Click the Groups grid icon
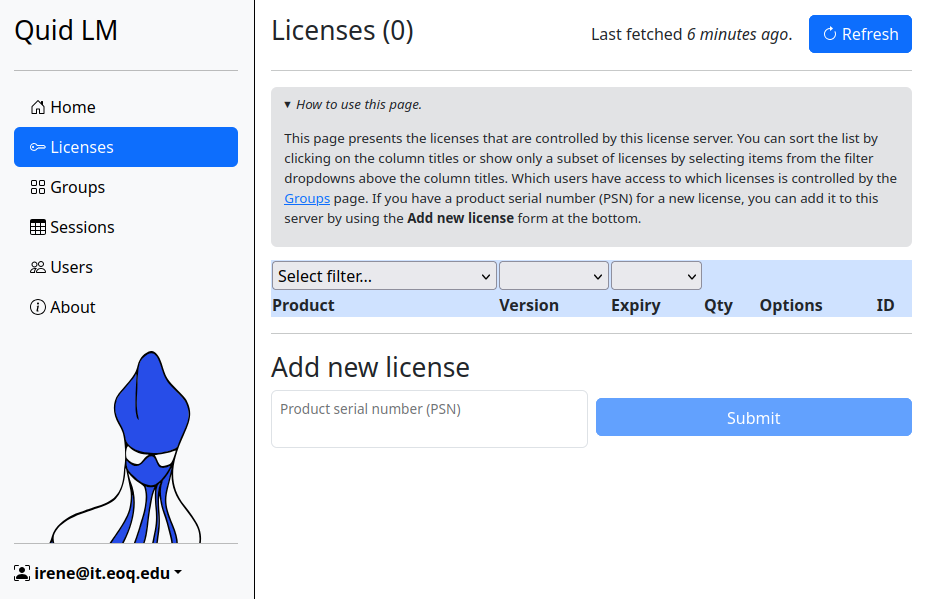 pos(38,187)
